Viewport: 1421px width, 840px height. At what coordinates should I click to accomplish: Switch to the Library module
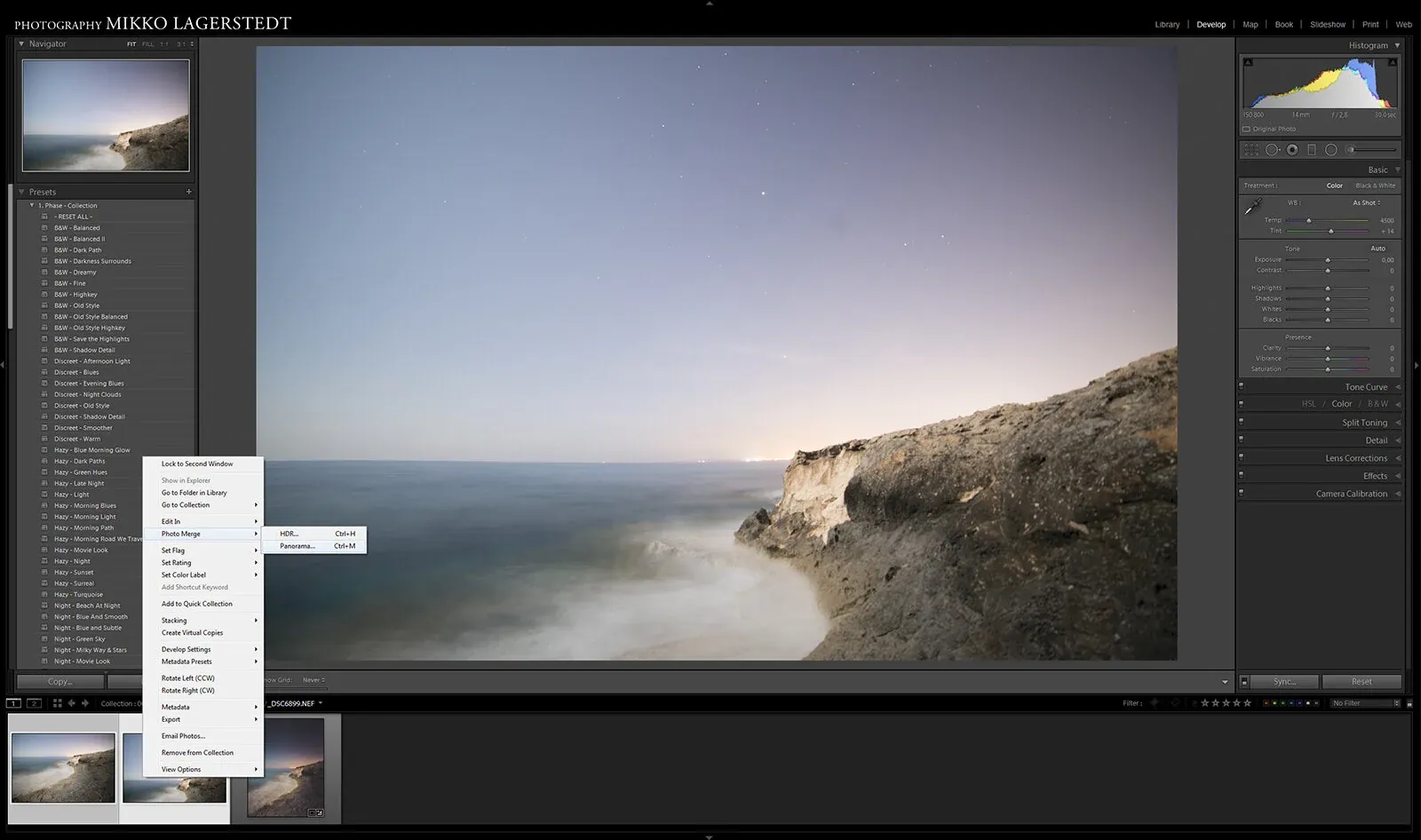[1167, 24]
